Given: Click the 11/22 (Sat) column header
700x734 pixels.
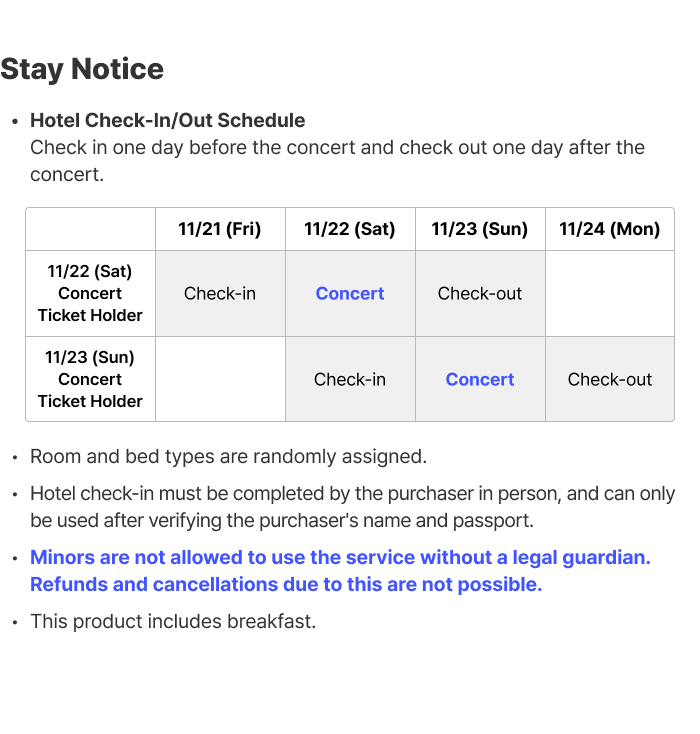Looking at the screenshot, I should pyautogui.click(x=350, y=229).
